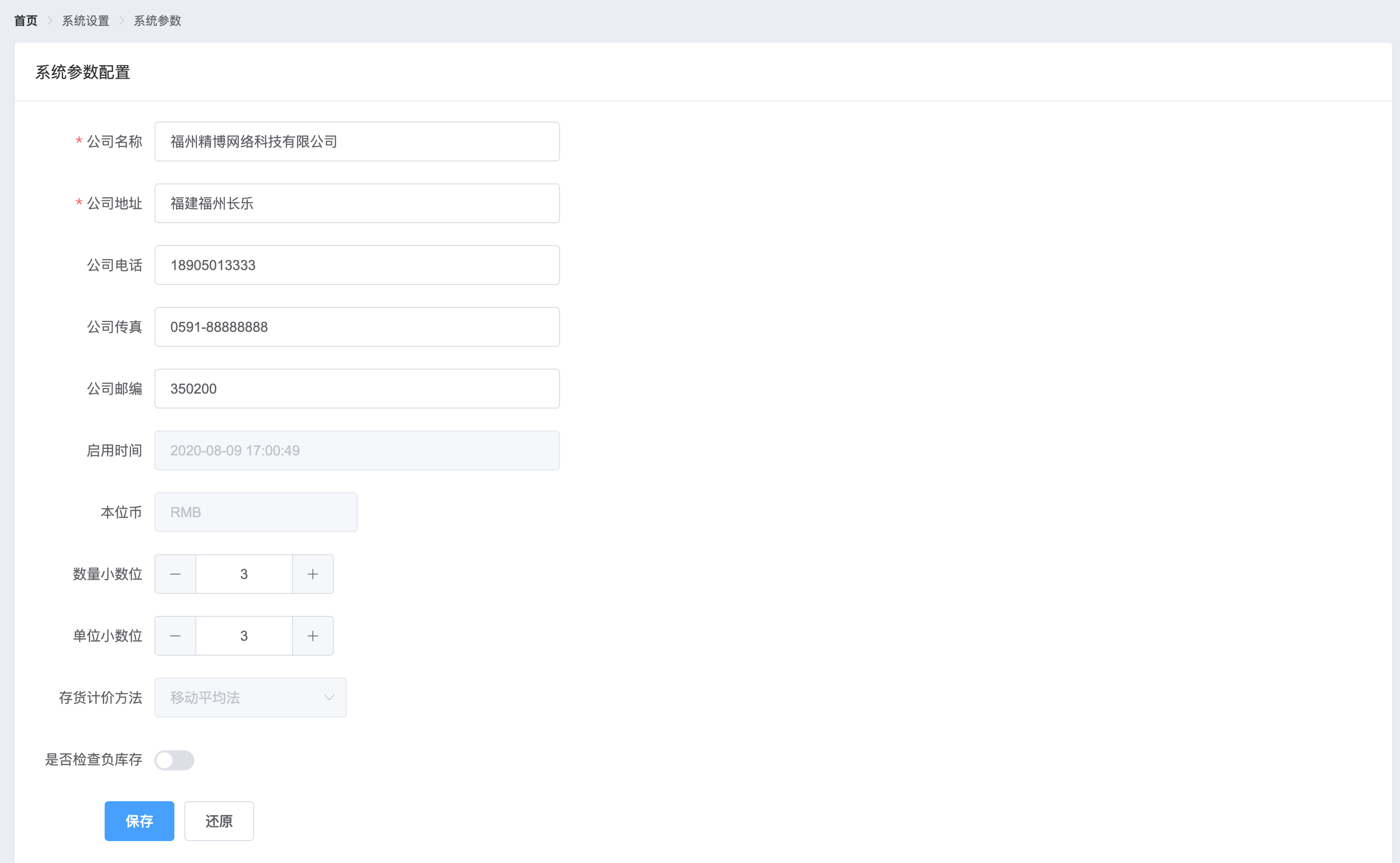This screenshot has height=863, width=1400.
Task: Click the 公司地址 label
Action: click(x=114, y=203)
